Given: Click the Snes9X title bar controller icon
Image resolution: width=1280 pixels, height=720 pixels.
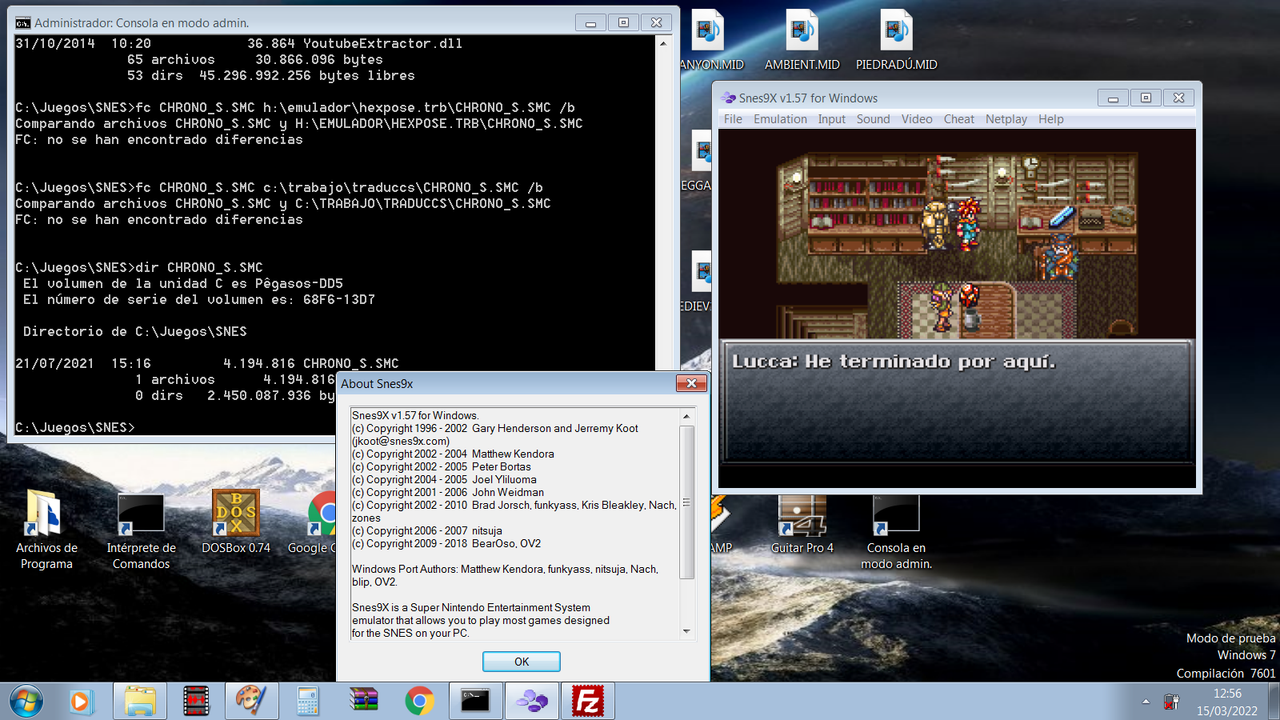Looking at the screenshot, I should (728, 98).
